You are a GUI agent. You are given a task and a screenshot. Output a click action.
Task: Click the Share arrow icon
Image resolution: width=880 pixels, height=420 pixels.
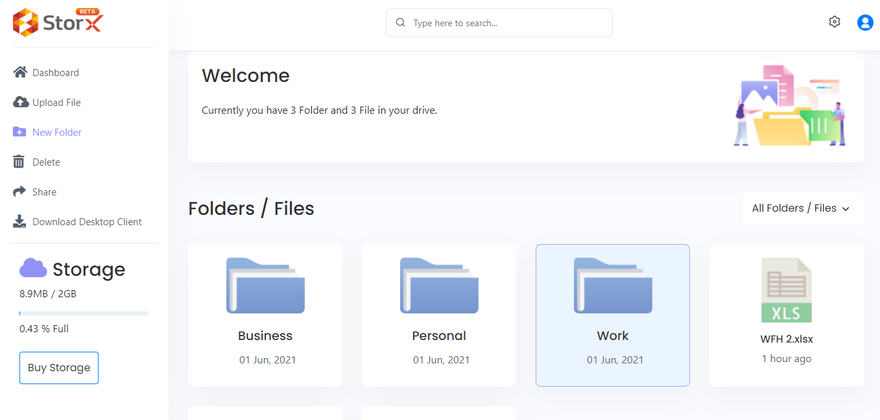(19, 192)
